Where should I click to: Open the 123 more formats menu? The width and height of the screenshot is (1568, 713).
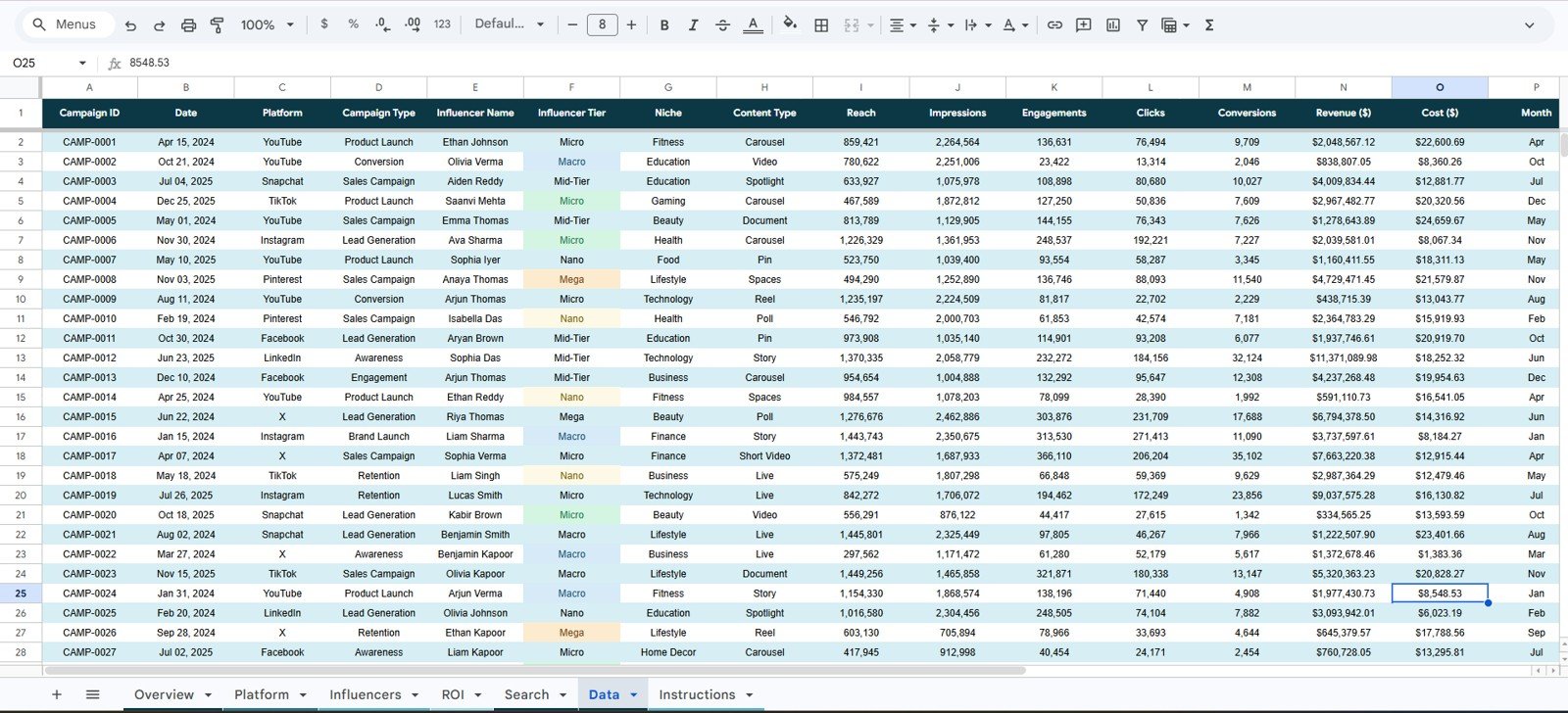click(442, 24)
